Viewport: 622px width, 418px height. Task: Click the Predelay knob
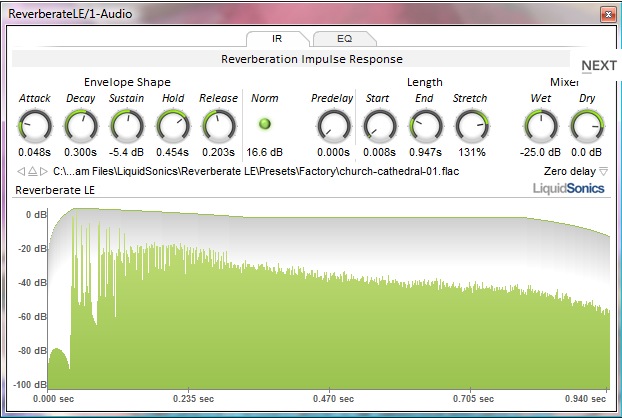[x=330, y=125]
